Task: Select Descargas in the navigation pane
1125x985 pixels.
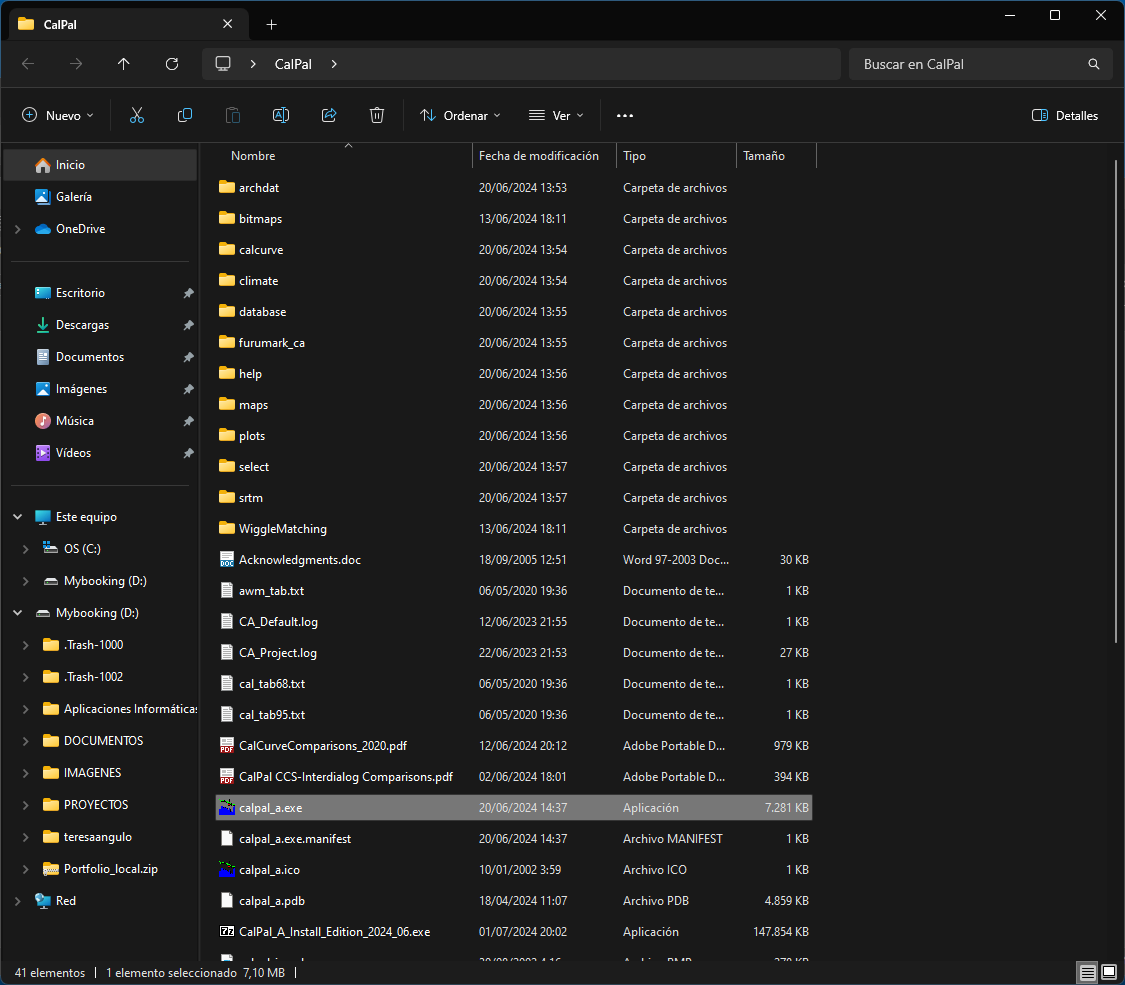Action: (x=82, y=325)
